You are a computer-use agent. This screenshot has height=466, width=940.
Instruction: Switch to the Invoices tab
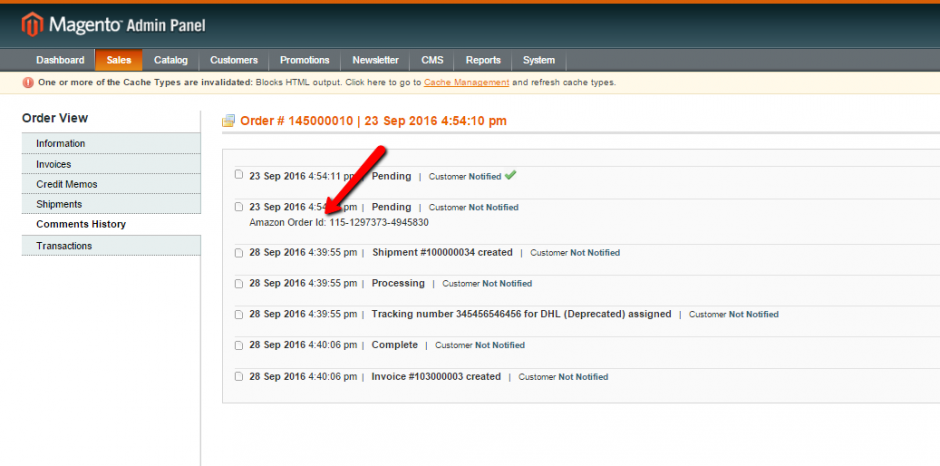point(112,164)
